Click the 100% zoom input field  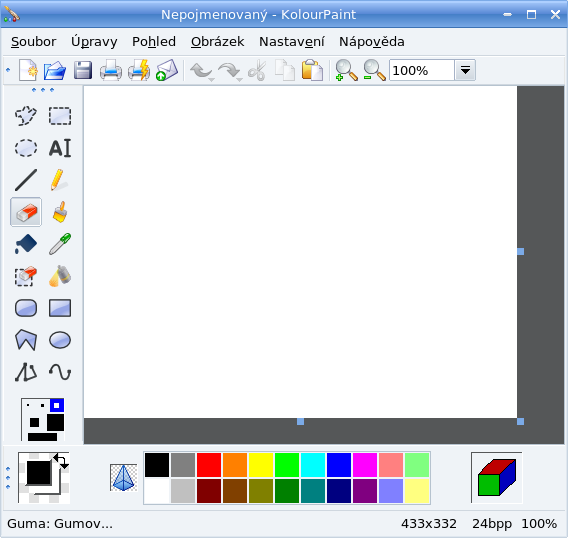(x=422, y=70)
